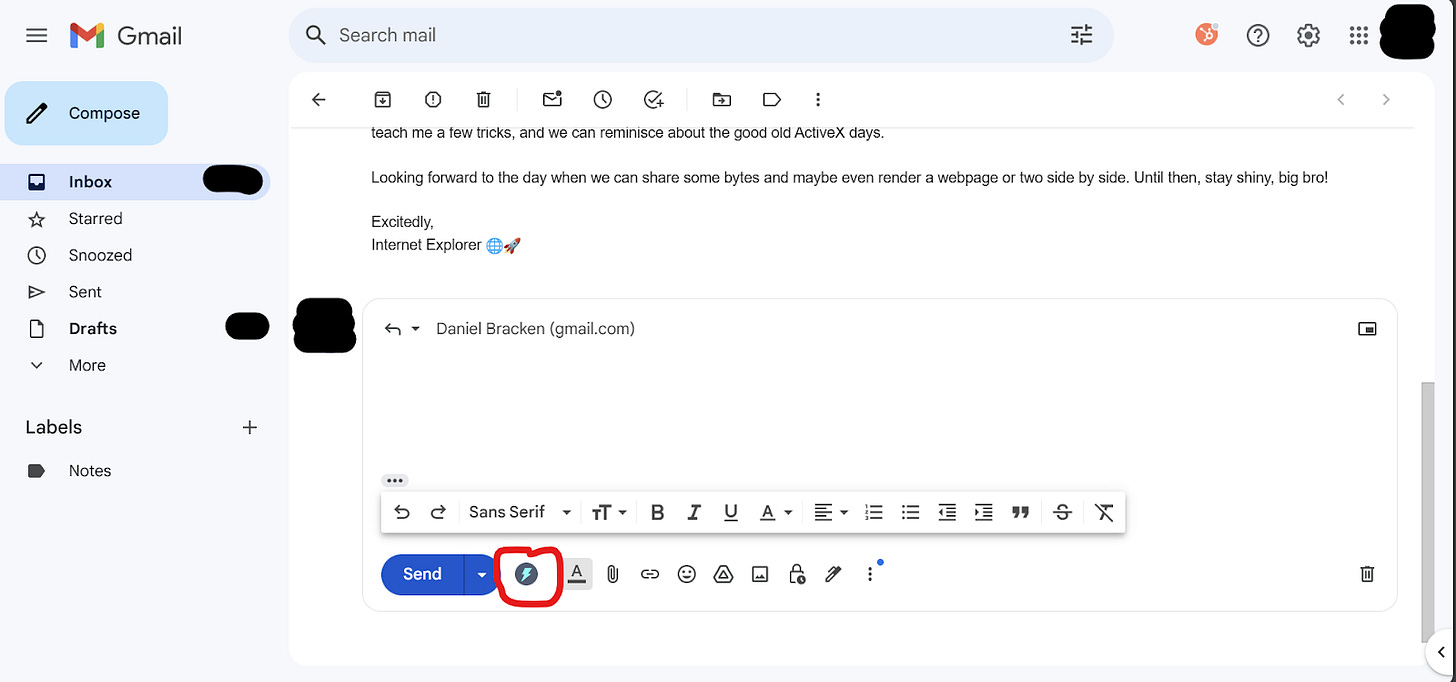Click the Compose button
The height and width of the screenshot is (682, 1456).
coord(86,113)
